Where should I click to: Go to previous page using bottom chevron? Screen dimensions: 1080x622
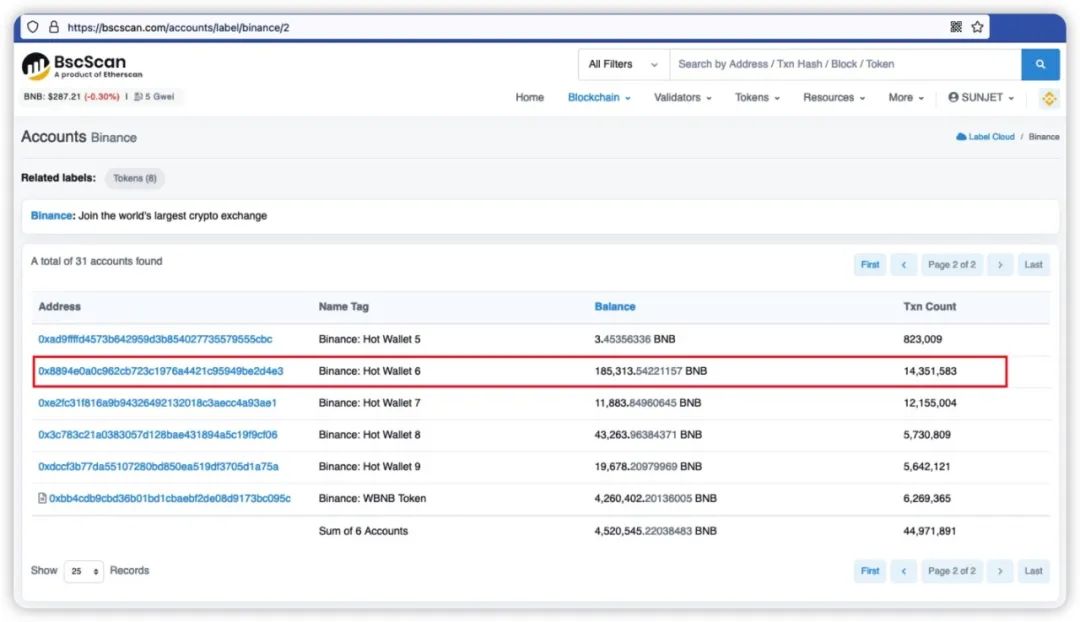904,571
